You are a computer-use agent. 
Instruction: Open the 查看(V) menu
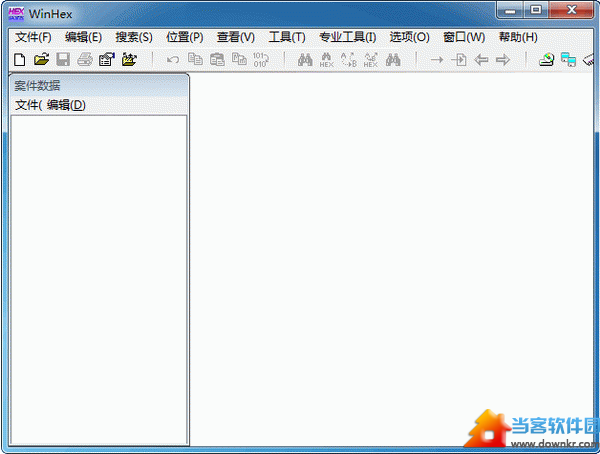pos(236,37)
